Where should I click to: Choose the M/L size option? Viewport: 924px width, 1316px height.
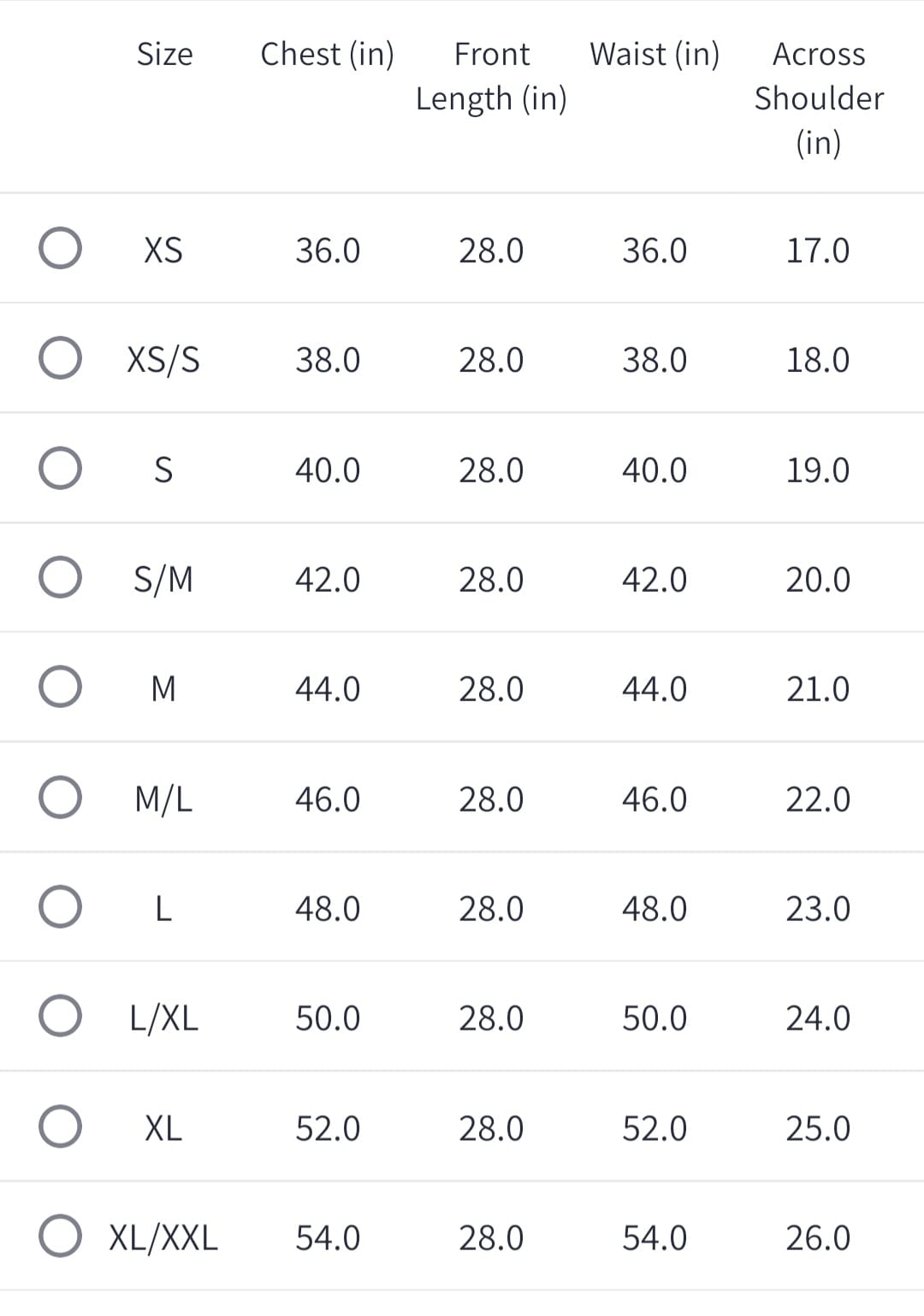(61, 798)
